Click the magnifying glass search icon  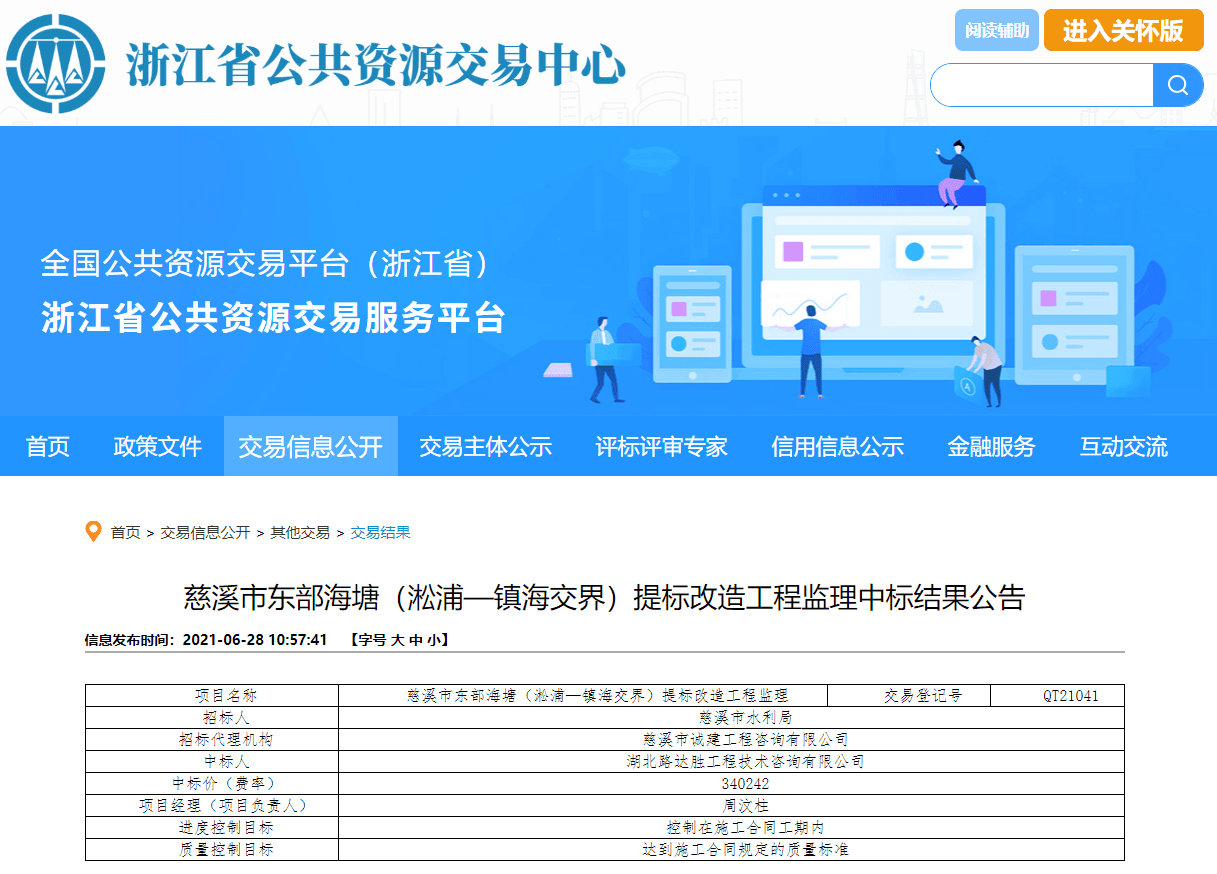1177,85
